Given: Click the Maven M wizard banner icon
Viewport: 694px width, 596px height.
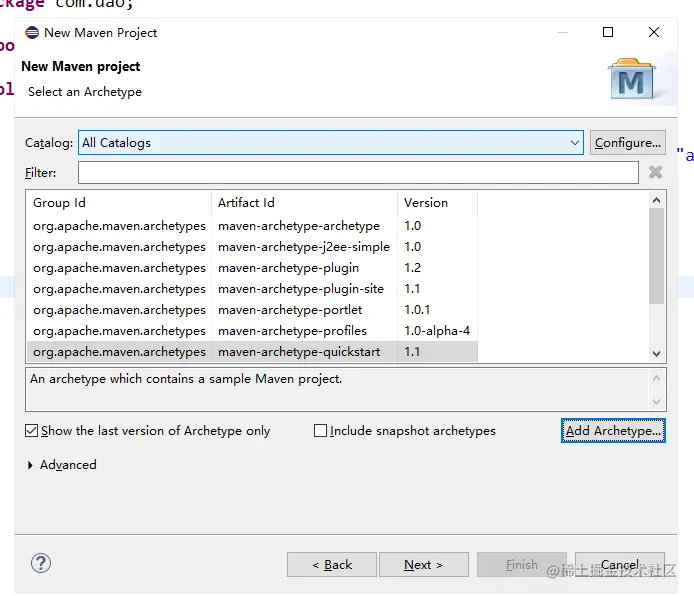Looking at the screenshot, I should click(x=632, y=79).
